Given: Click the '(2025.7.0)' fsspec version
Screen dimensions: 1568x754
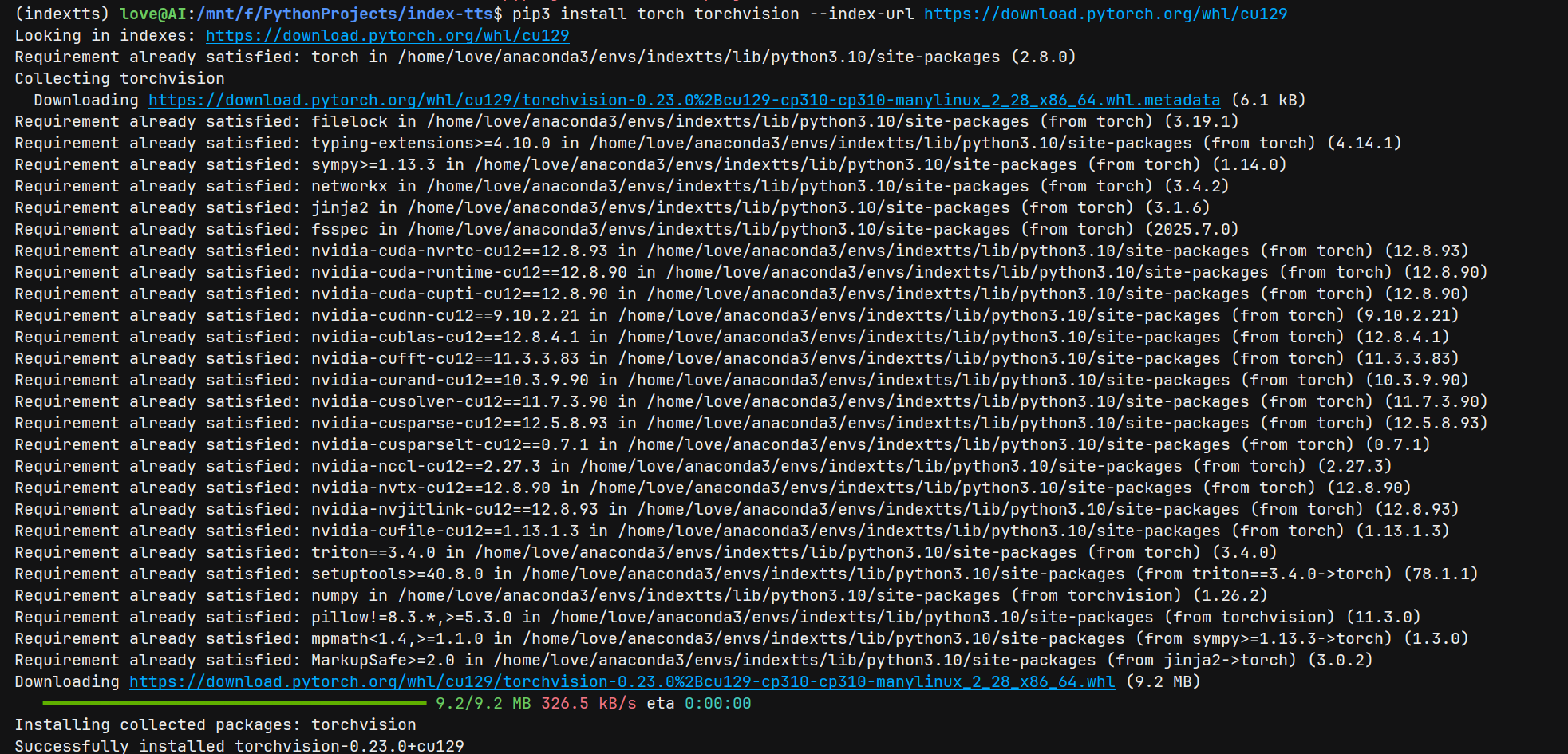Looking at the screenshot, I should [x=1192, y=229].
